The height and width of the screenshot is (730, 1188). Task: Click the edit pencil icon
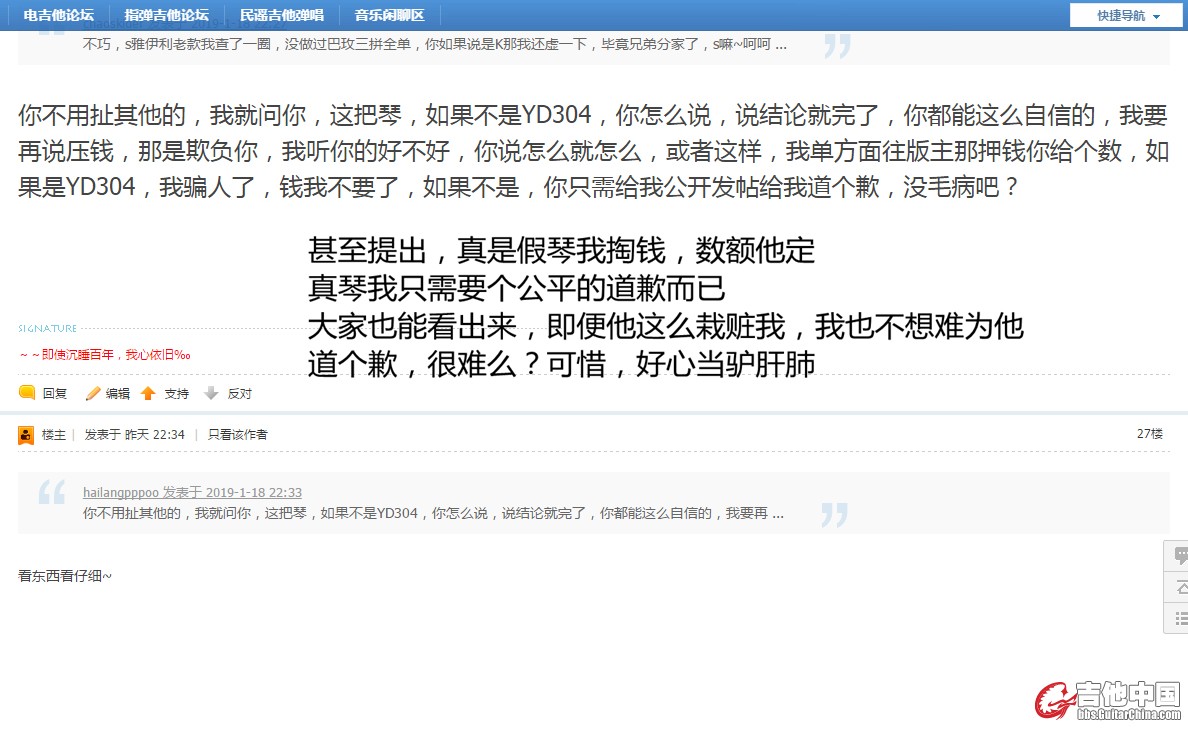(93, 393)
